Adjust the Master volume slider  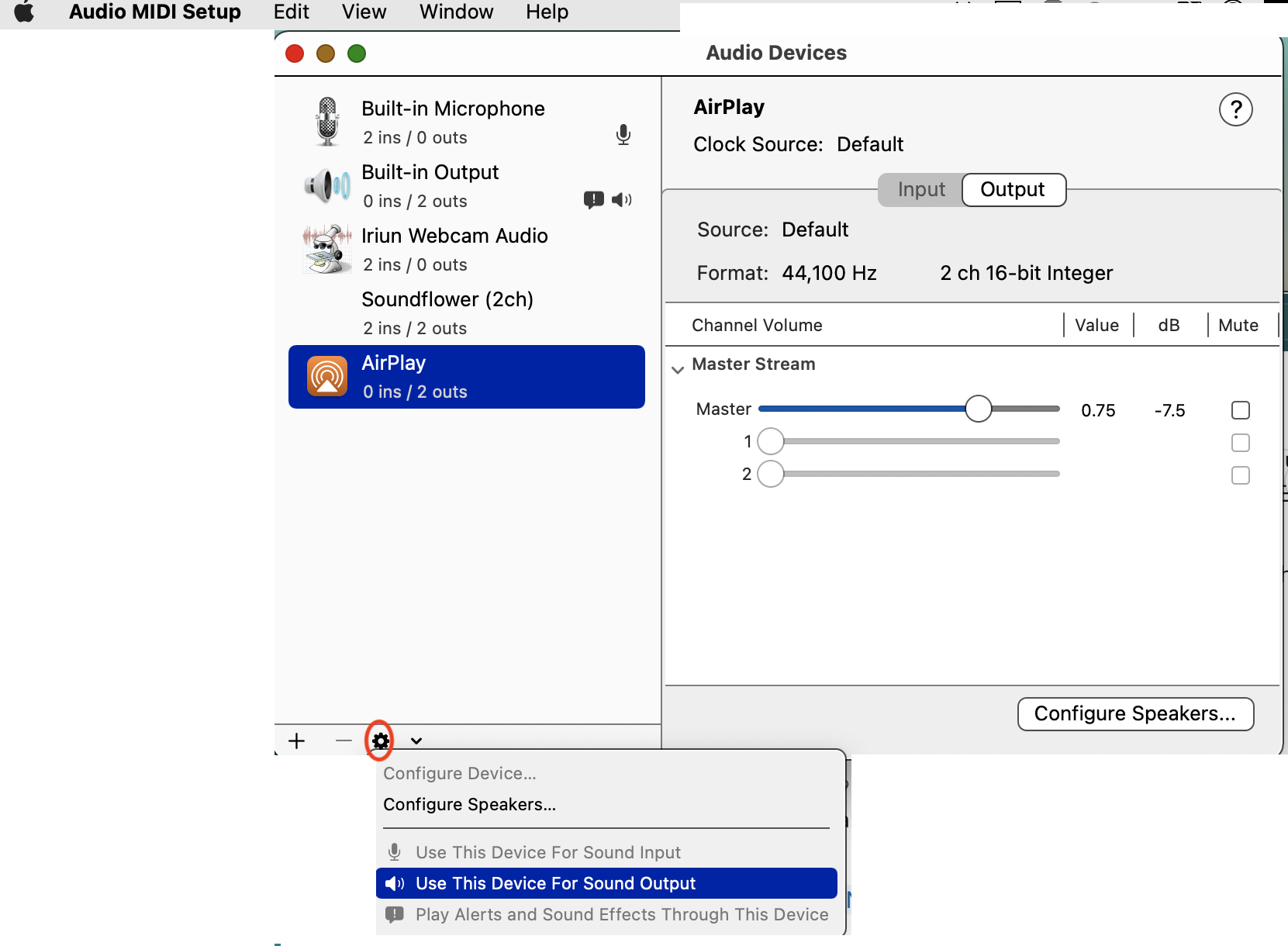click(x=979, y=409)
